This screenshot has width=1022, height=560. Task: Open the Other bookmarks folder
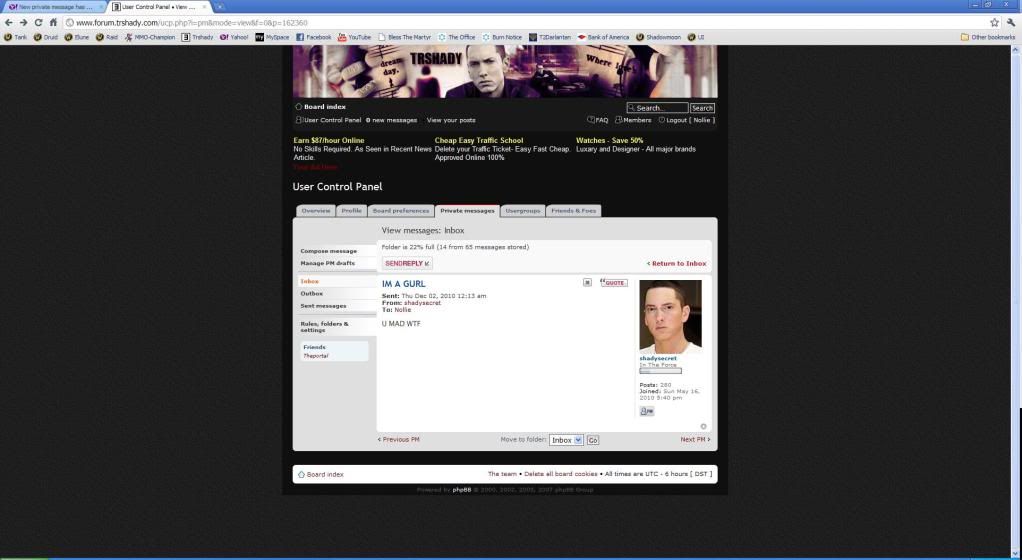[988, 37]
